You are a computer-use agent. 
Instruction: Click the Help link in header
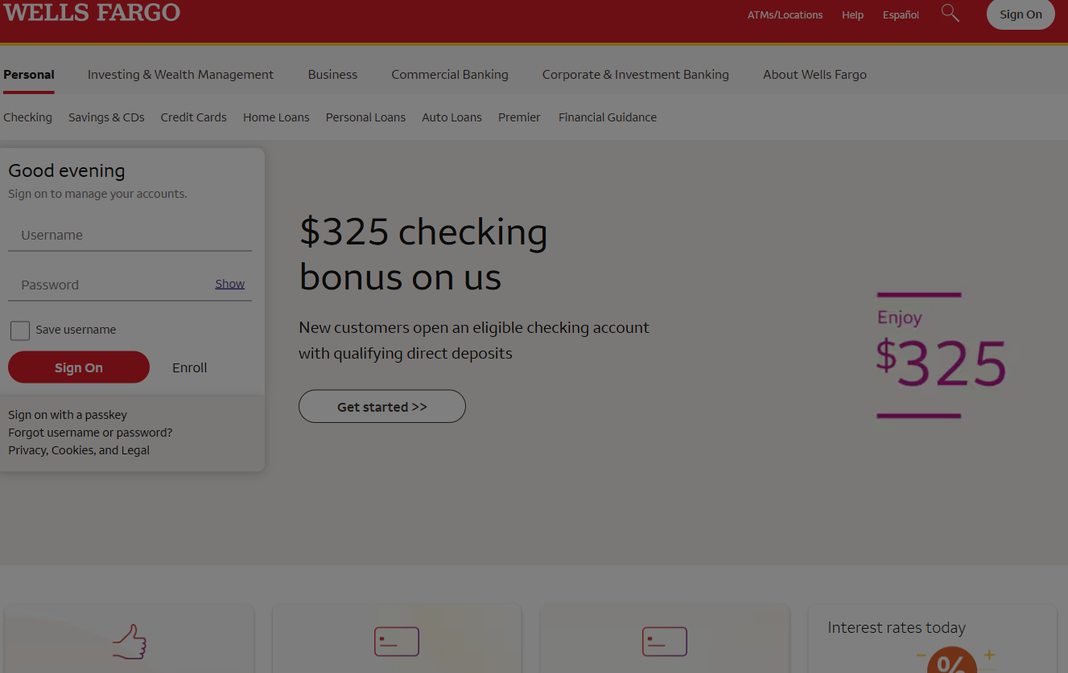(852, 15)
